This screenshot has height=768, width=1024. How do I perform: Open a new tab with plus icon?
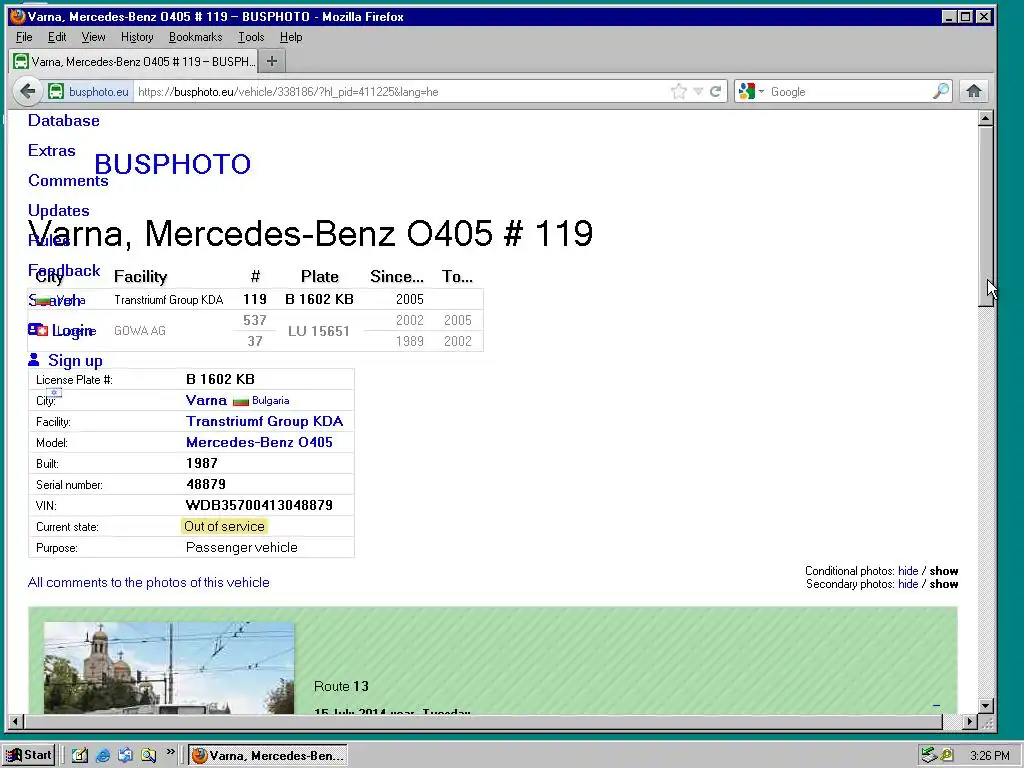272,61
